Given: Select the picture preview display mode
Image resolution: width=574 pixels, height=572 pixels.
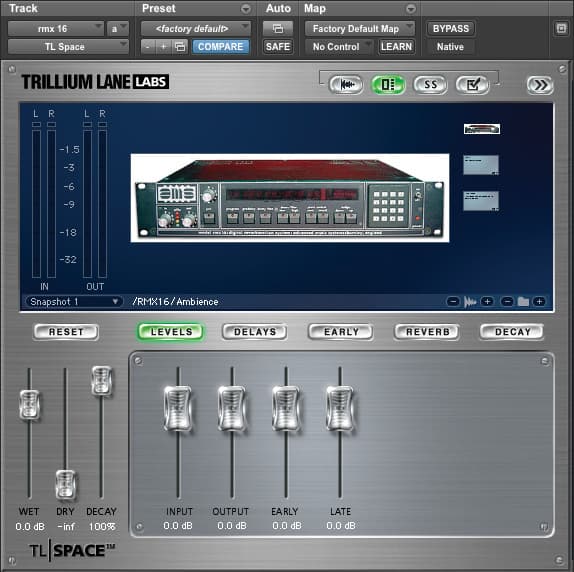Looking at the screenshot, I should [388, 85].
